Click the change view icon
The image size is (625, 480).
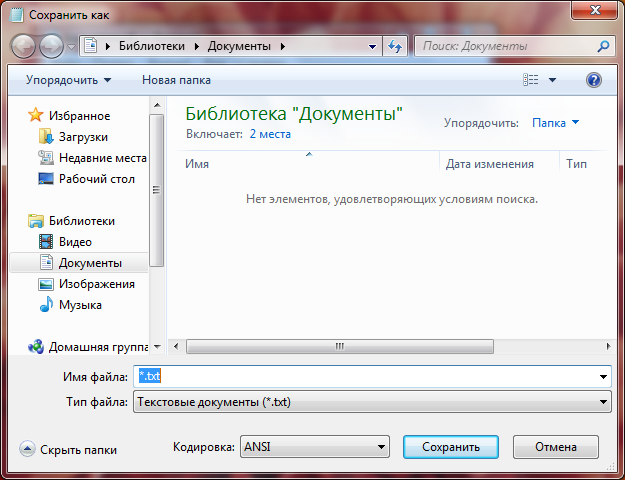click(531, 80)
